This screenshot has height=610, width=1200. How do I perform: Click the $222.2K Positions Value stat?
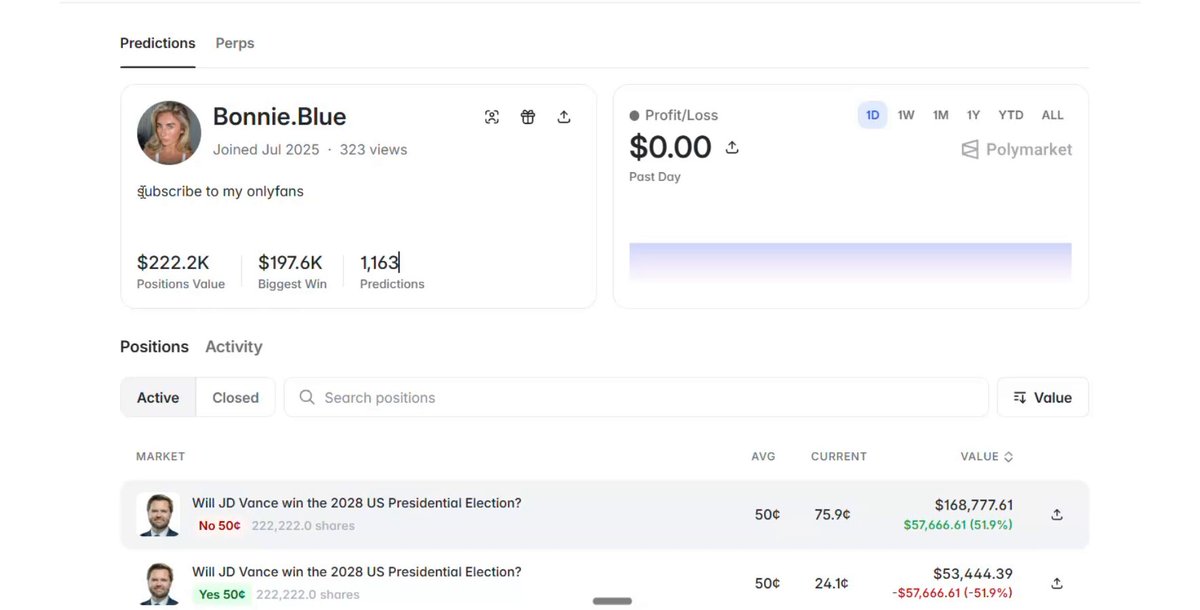[x=181, y=271]
